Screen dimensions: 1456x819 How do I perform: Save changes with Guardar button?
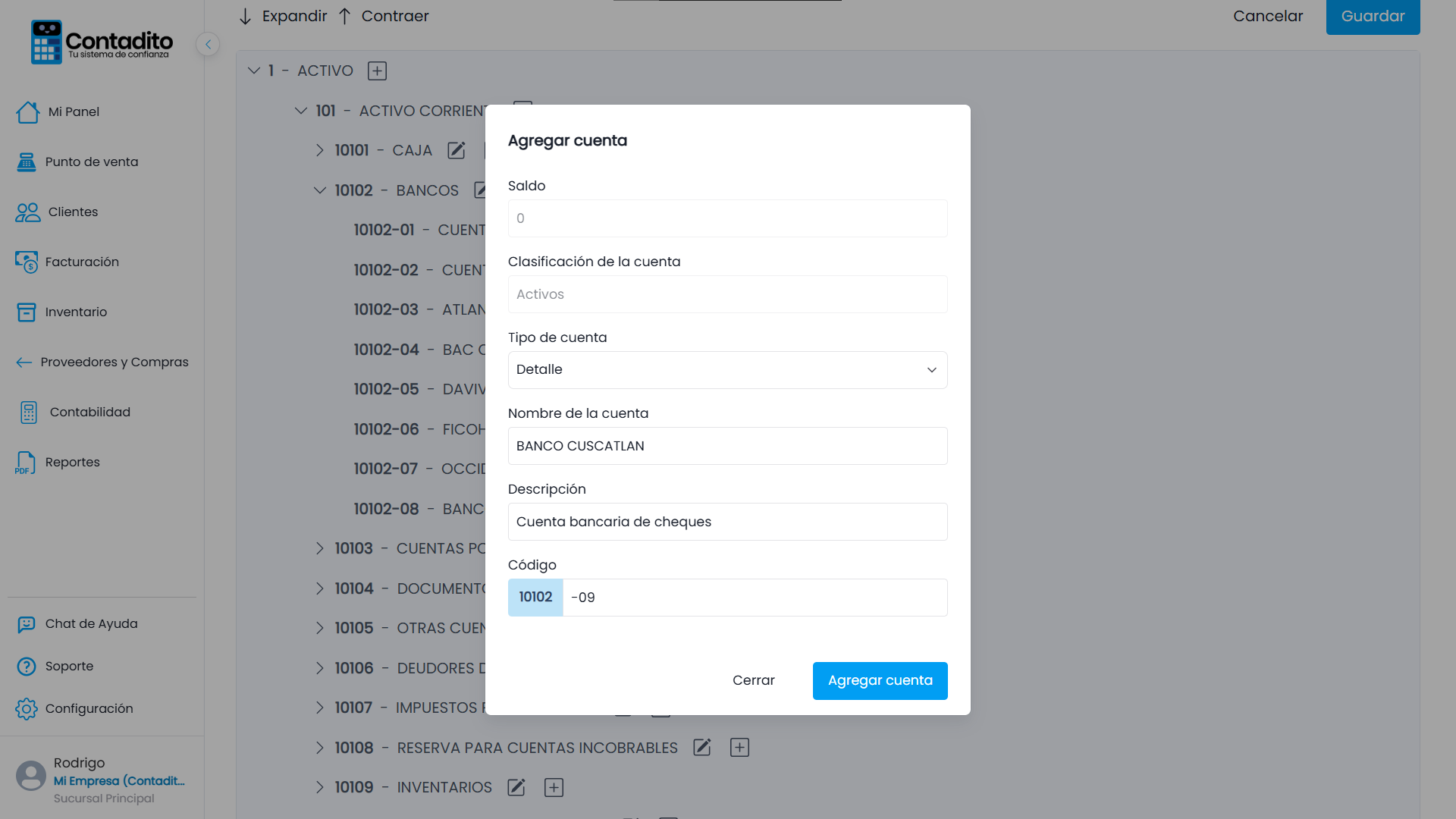click(1373, 16)
